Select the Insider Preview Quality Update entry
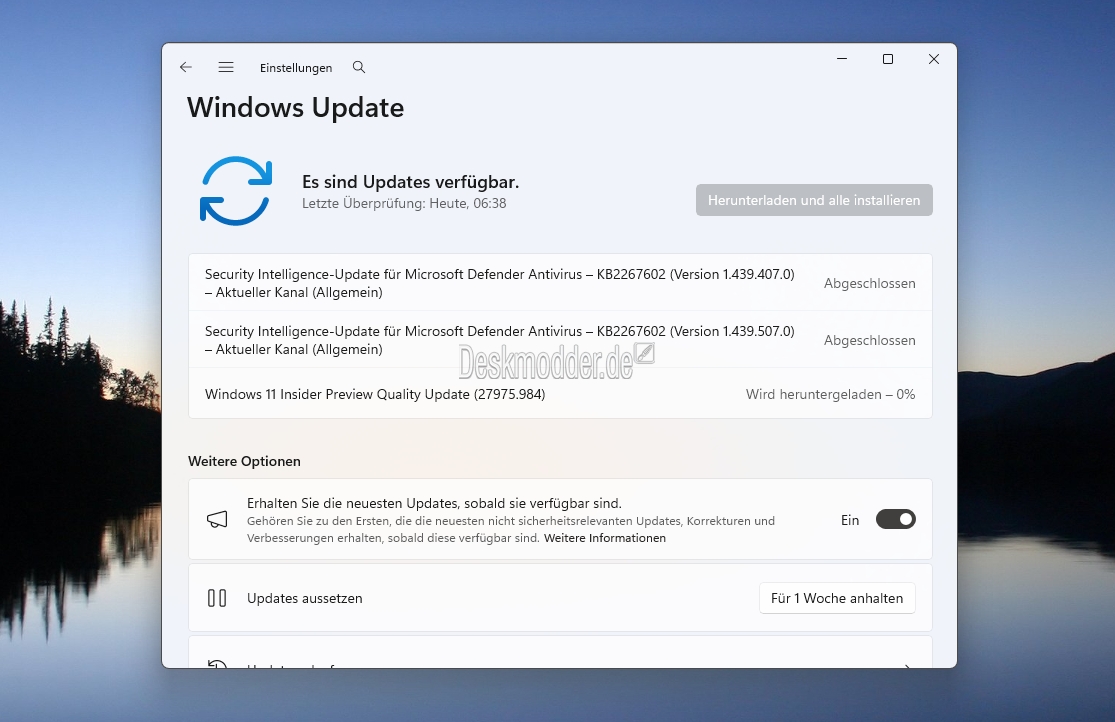The height and width of the screenshot is (722, 1115). (375, 394)
